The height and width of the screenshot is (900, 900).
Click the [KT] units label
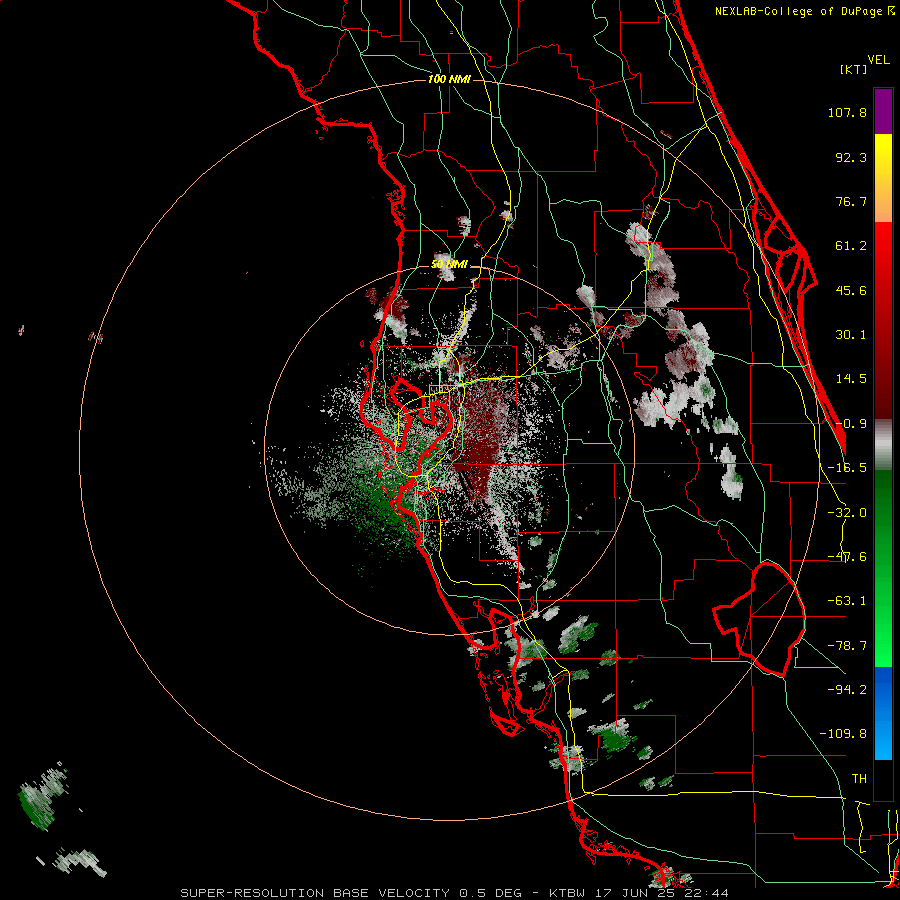(854, 69)
